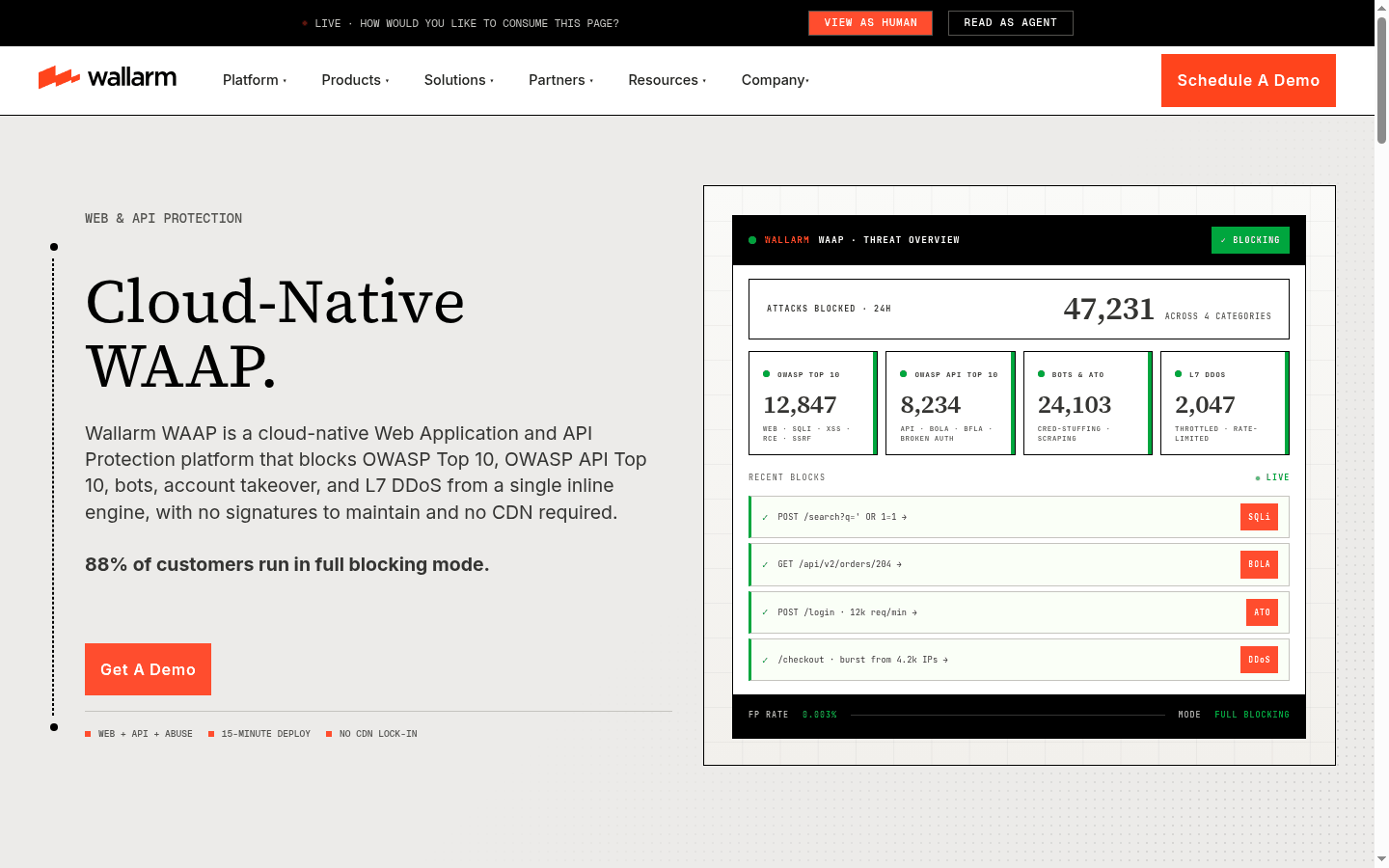1389x868 pixels.
Task: Open the L7 DDoS card
Action: (x=1225, y=403)
